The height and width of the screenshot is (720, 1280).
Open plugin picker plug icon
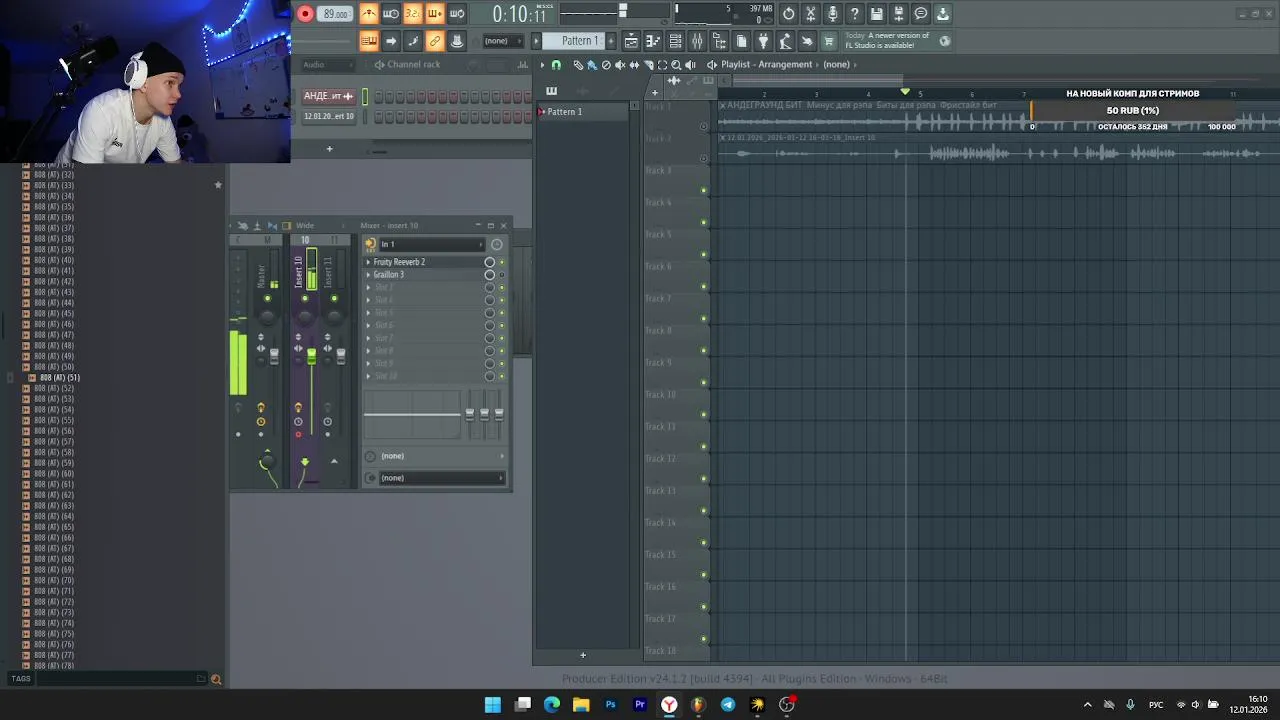(x=764, y=41)
